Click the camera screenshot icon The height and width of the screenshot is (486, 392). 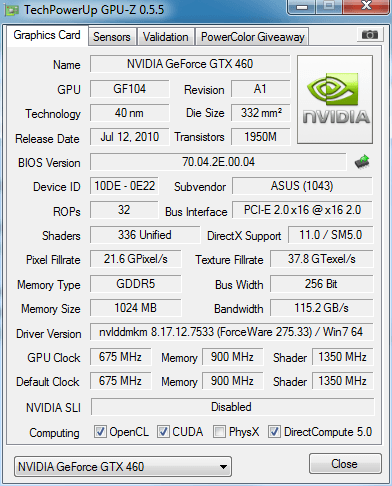(369, 34)
